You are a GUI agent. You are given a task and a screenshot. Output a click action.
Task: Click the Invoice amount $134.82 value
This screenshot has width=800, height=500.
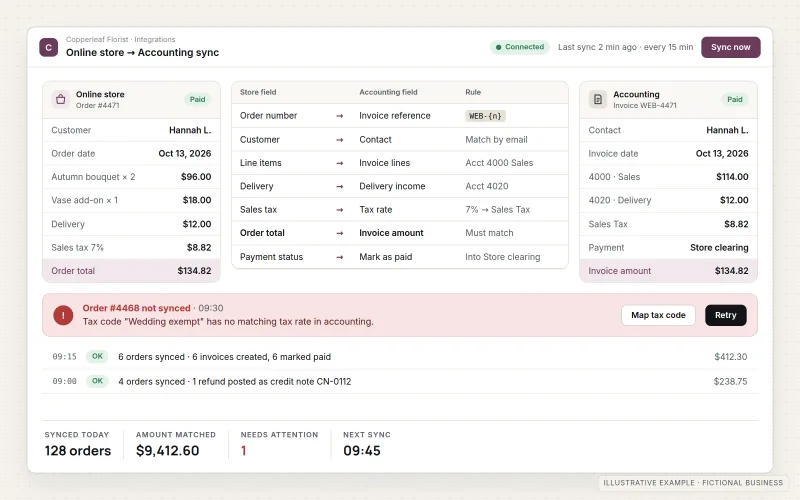[x=732, y=271]
